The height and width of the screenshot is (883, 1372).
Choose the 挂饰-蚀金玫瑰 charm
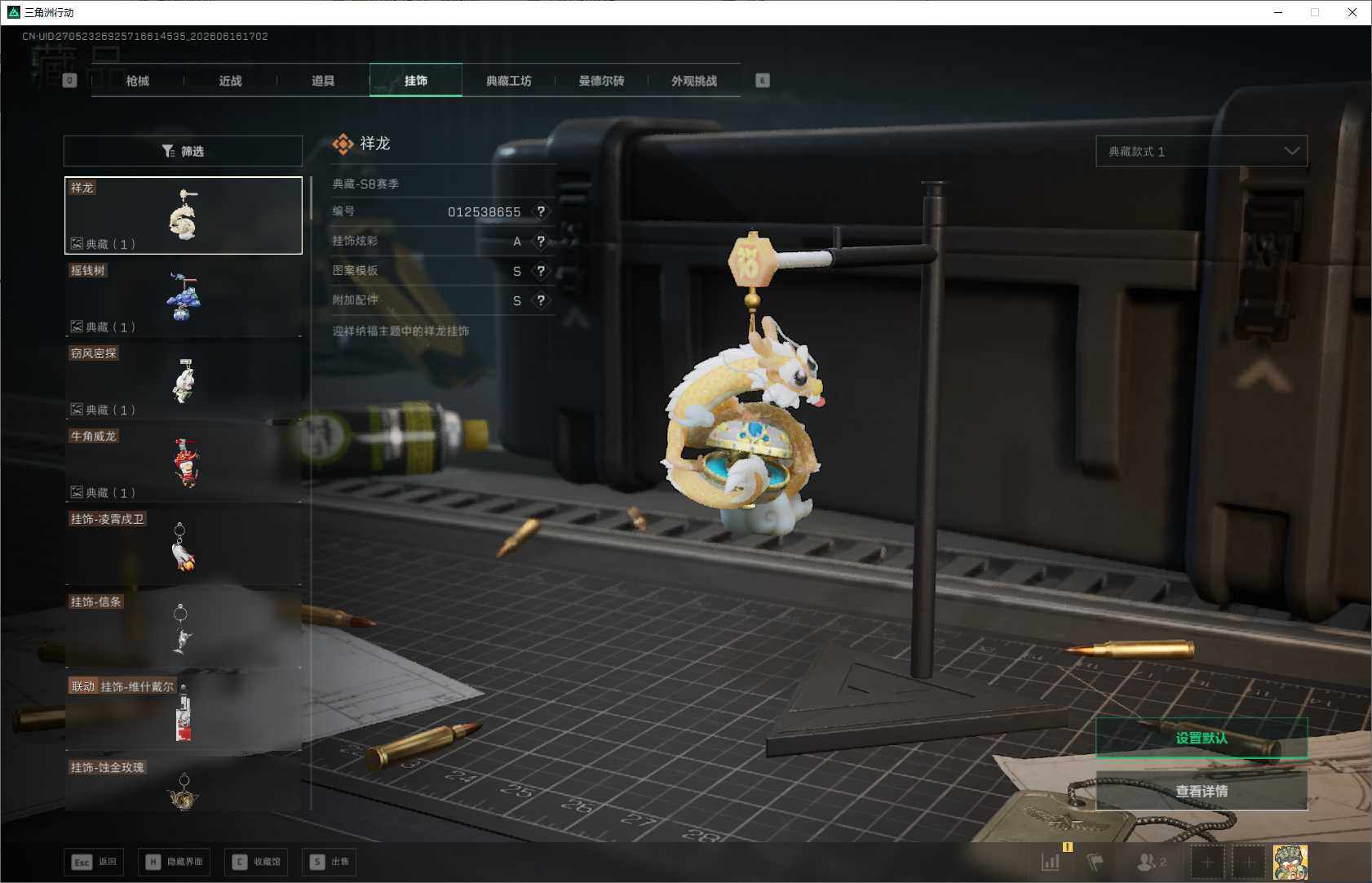pyautogui.click(x=184, y=783)
